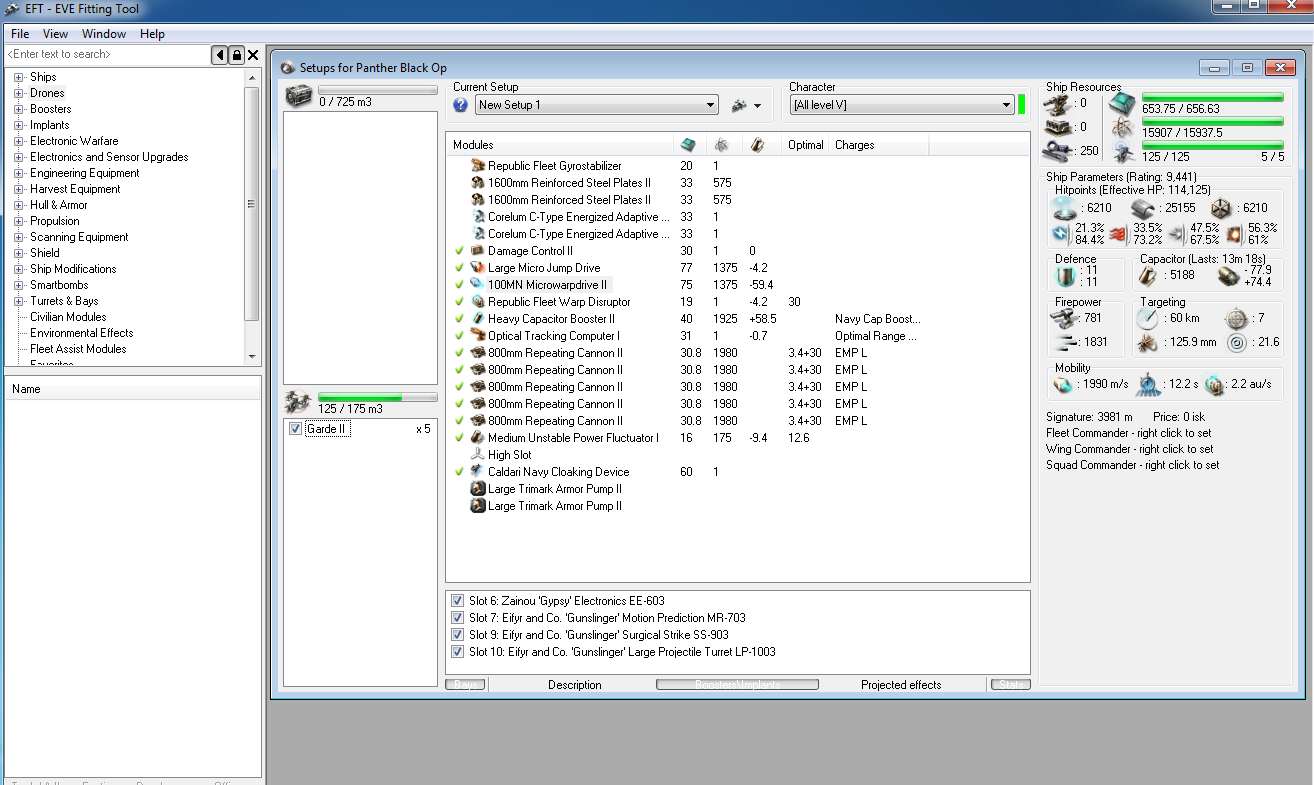The width and height of the screenshot is (1314, 785).
Task: Click the Stats button
Action: coord(1010,685)
